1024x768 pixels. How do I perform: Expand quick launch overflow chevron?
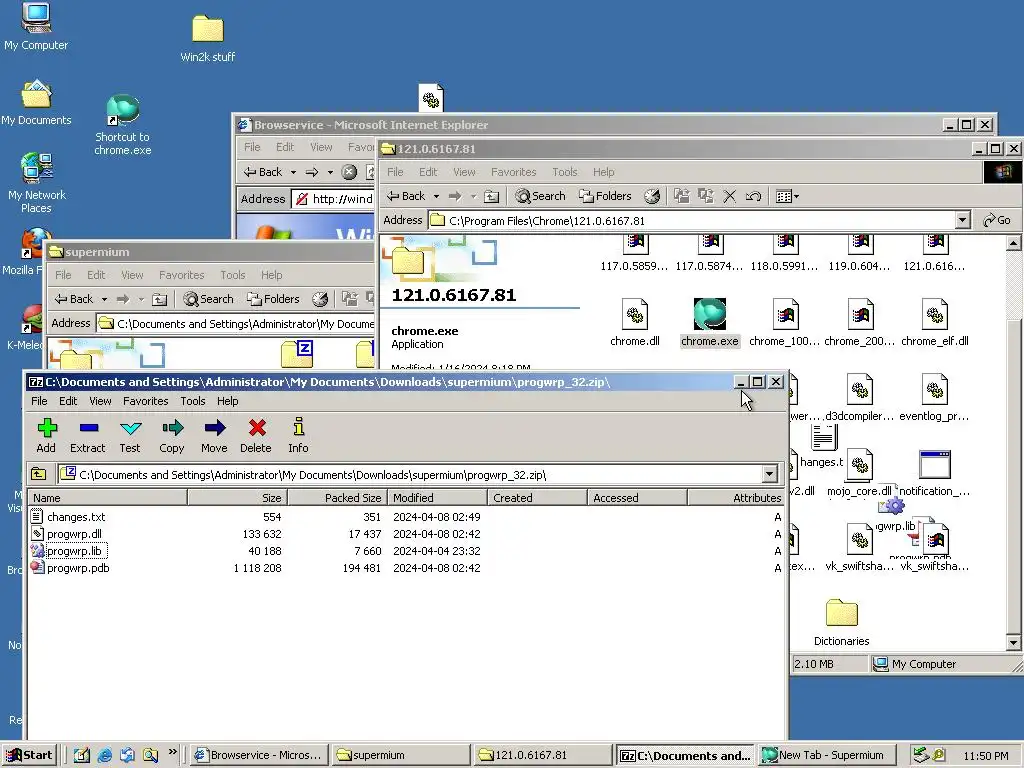tap(172, 752)
